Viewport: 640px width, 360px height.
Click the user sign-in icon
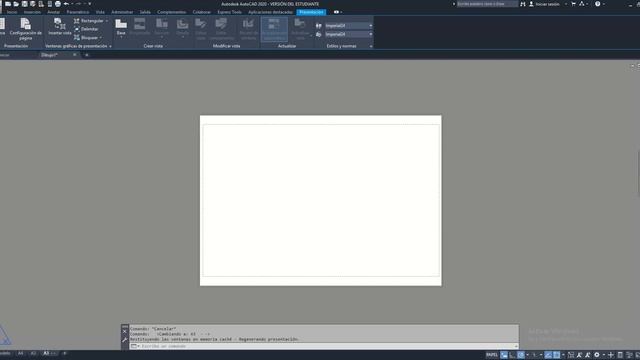pyautogui.click(x=531, y=4)
